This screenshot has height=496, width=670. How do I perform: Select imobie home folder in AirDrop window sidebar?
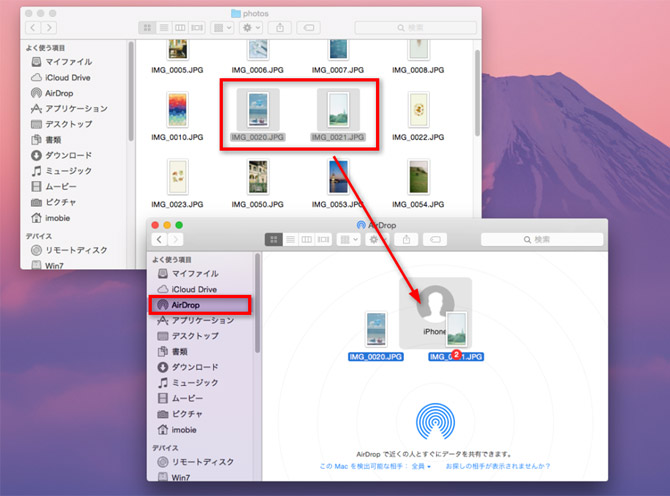(x=189, y=429)
